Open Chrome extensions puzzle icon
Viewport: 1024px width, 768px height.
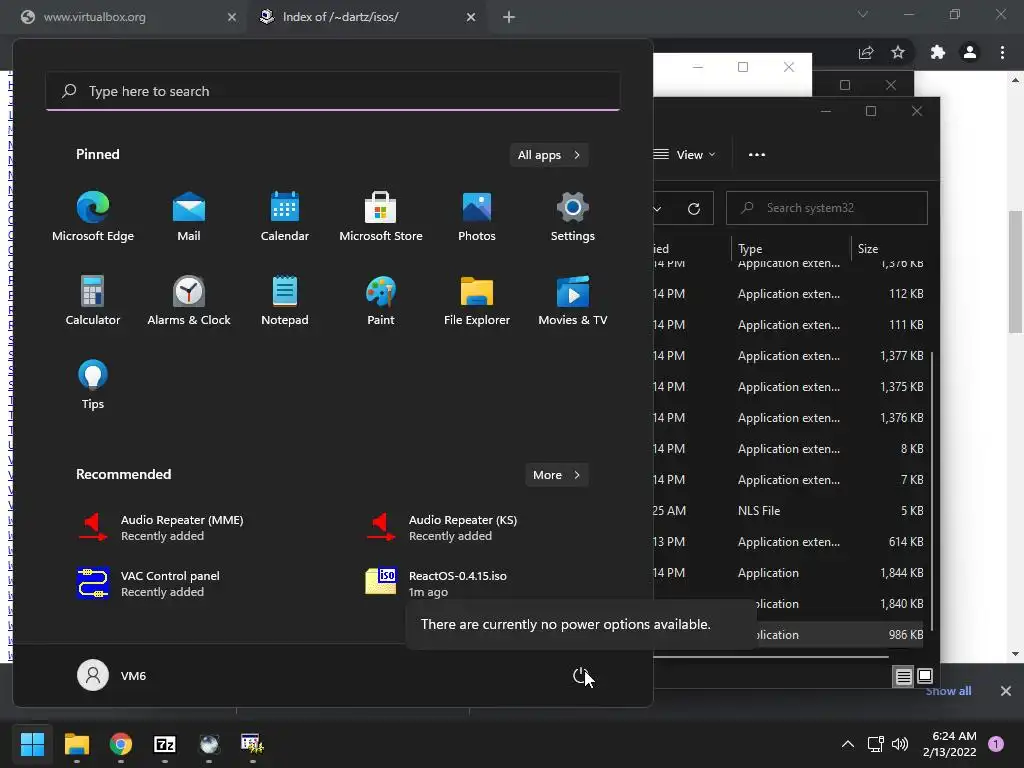click(x=938, y=53)
